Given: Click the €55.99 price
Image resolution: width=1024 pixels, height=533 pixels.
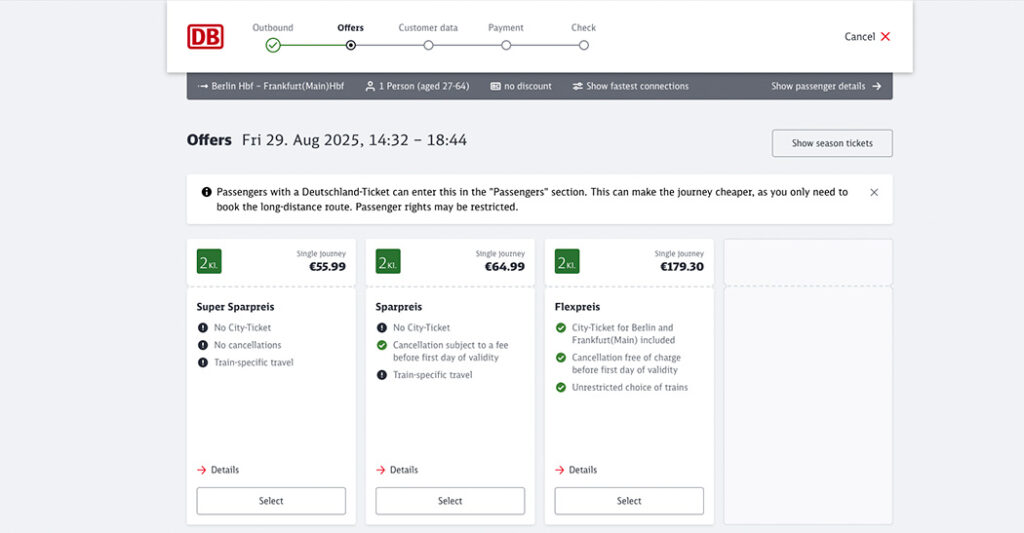Looking at the screenshot, I should click(327, 266).
